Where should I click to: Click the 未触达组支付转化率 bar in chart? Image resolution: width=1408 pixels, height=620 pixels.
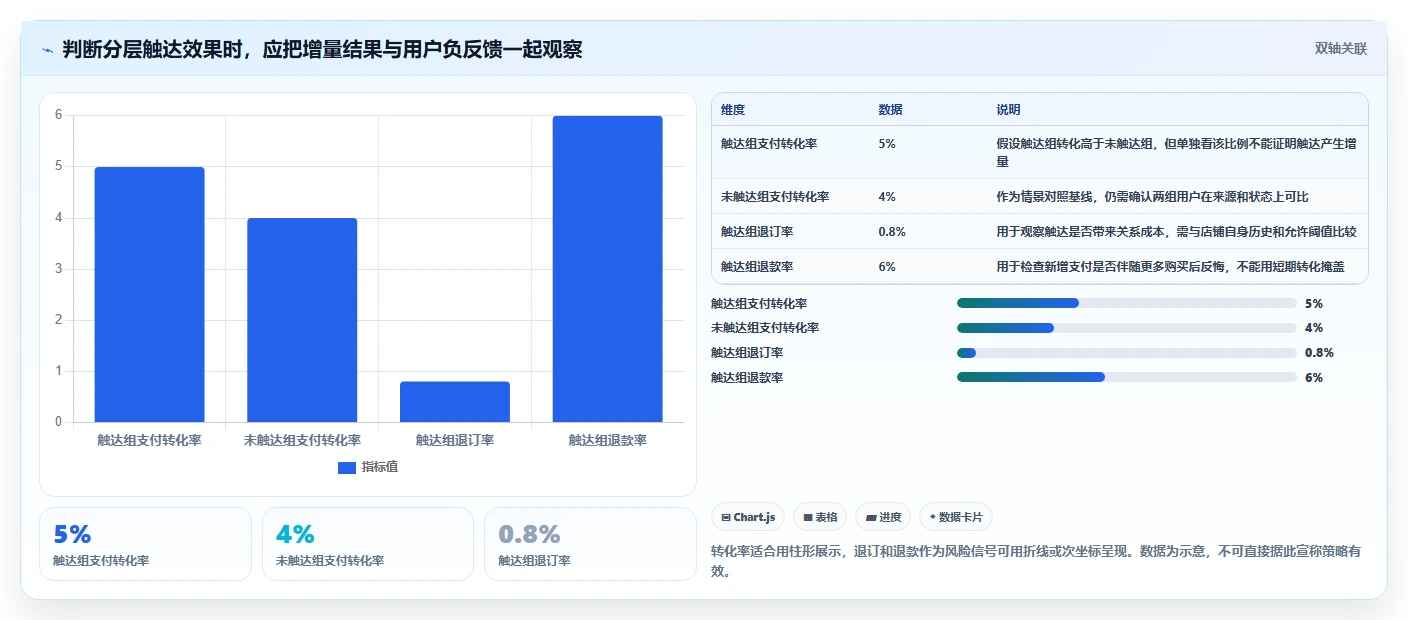302,320
